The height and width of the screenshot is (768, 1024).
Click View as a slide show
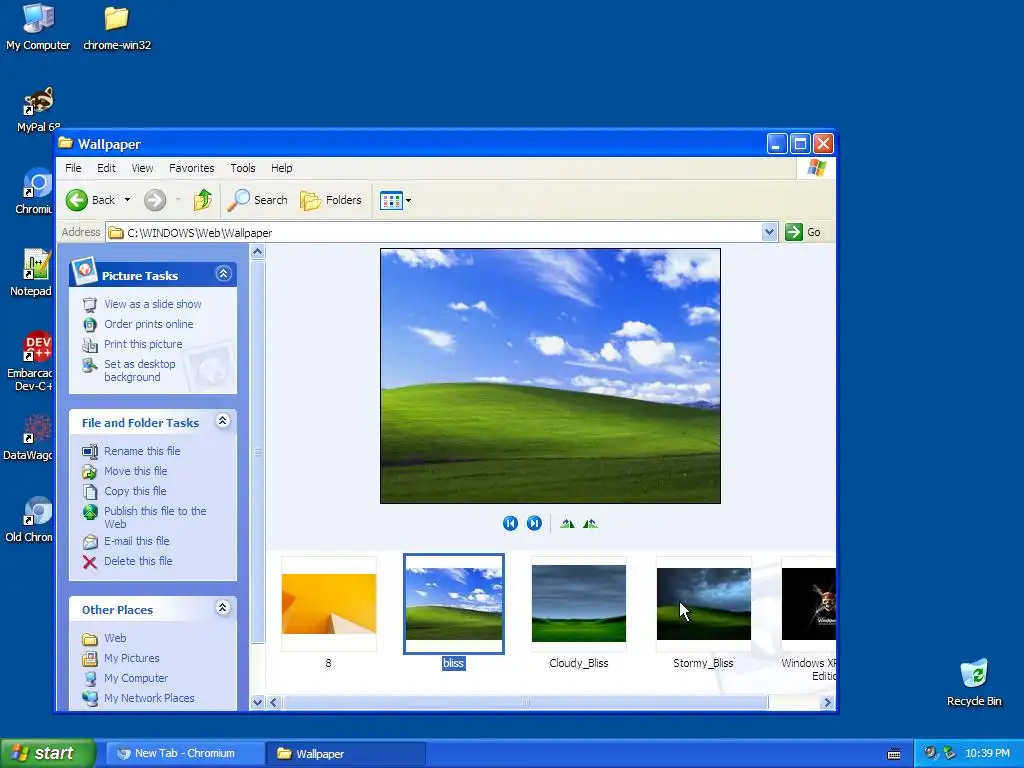(x=153, y=304)
